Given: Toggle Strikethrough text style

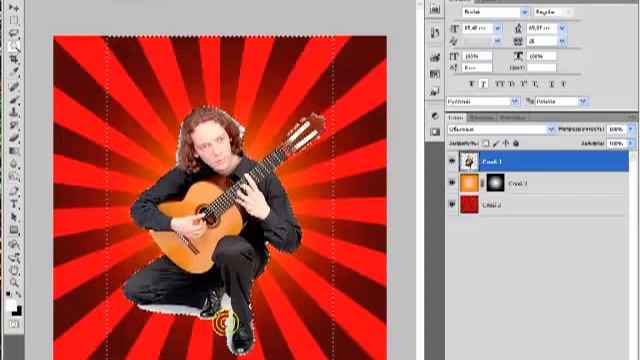Looking at the screenshot, I should pyautogui.click(x=563, y=84).
